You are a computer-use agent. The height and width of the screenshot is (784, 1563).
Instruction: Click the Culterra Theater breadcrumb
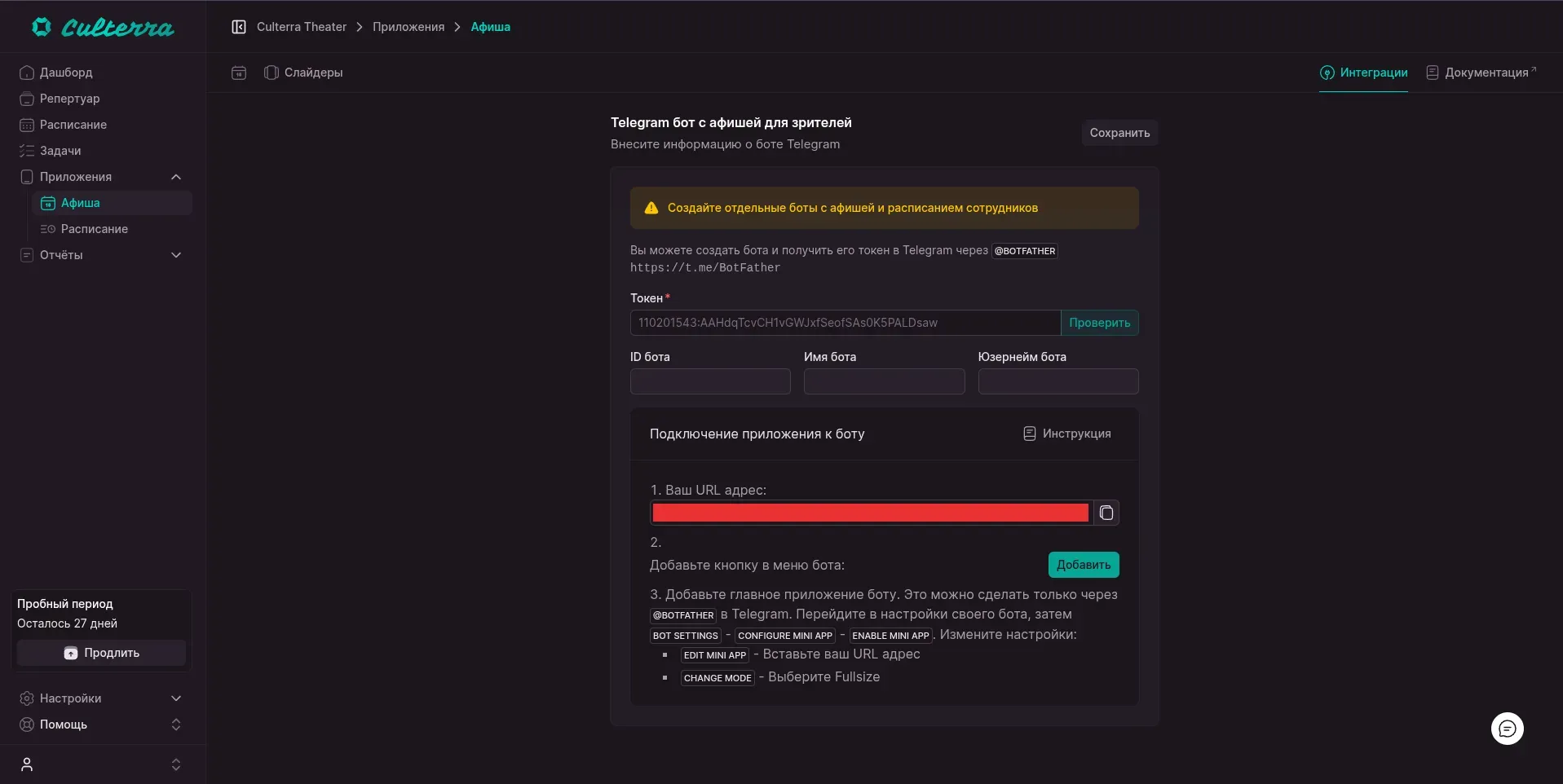(x=302, y=27)
